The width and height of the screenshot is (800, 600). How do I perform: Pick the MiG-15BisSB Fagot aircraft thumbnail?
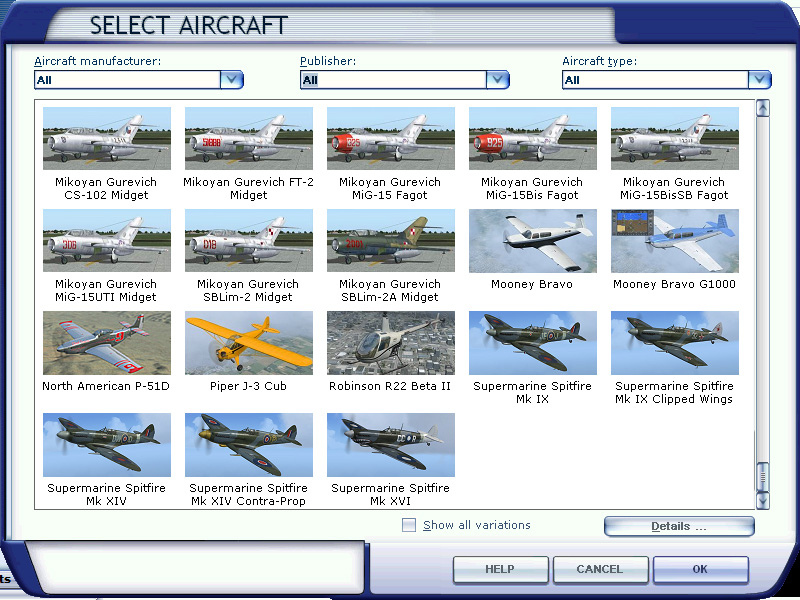tap(674, 138)
